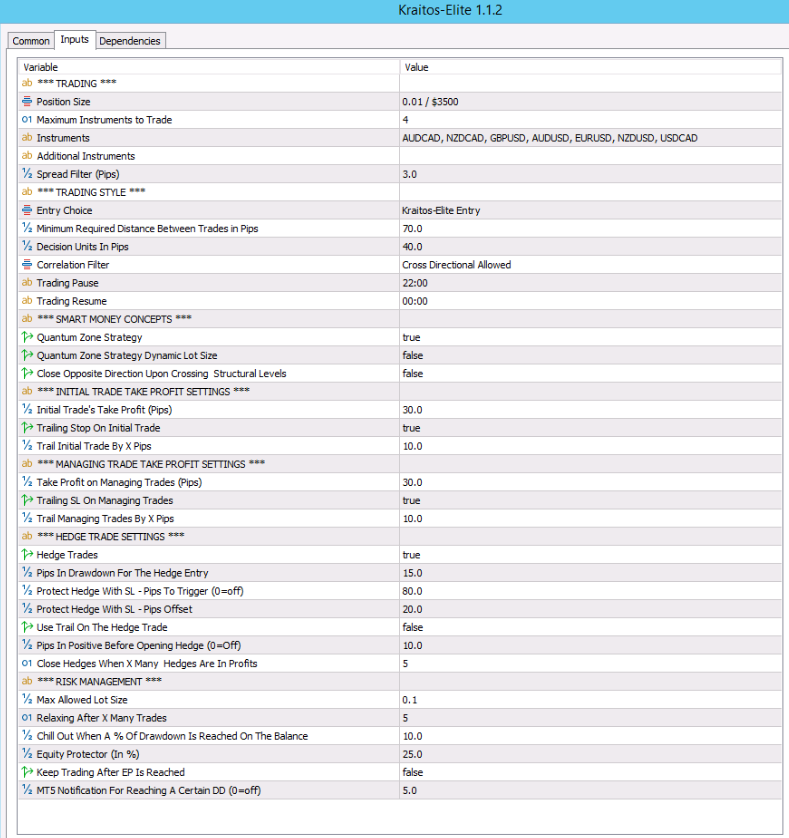Click the Trailing Stop On Initial Trade icon
This screenshot has height=838, width=789.
[27, 428]
